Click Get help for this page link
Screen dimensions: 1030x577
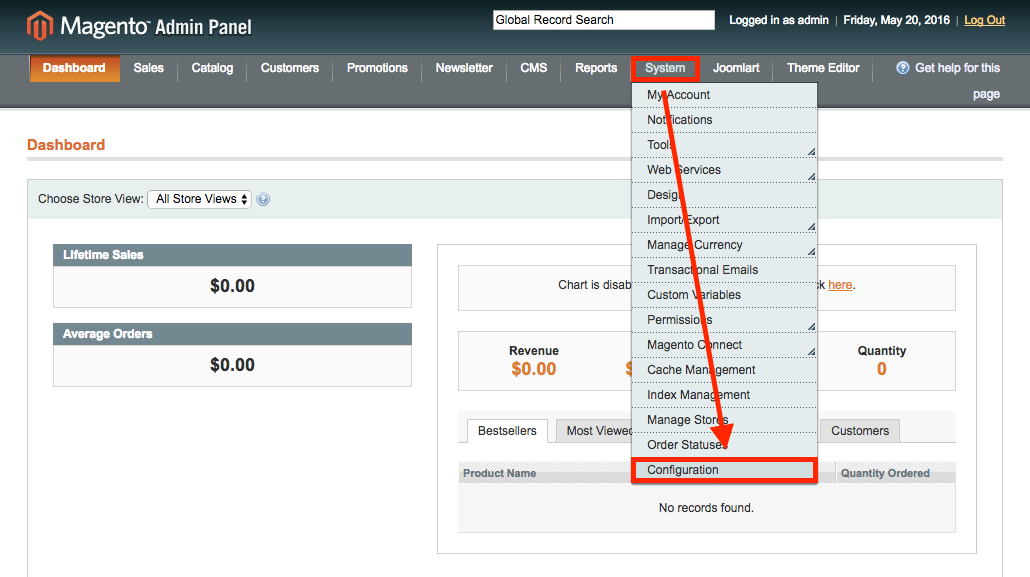[x=957, y=81]
